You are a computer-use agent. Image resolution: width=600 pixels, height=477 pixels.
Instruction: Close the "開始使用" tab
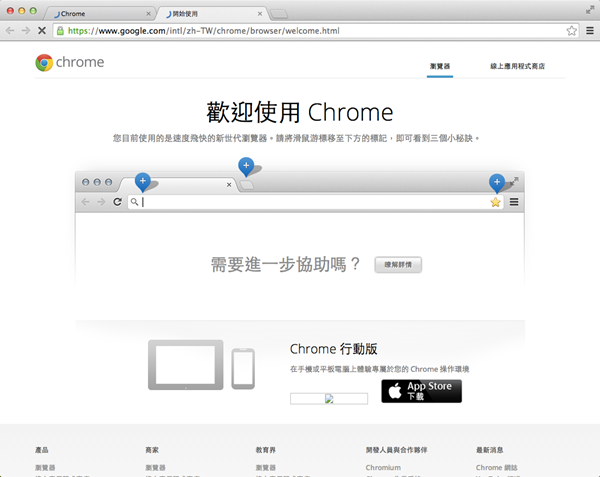click(262, 15)
